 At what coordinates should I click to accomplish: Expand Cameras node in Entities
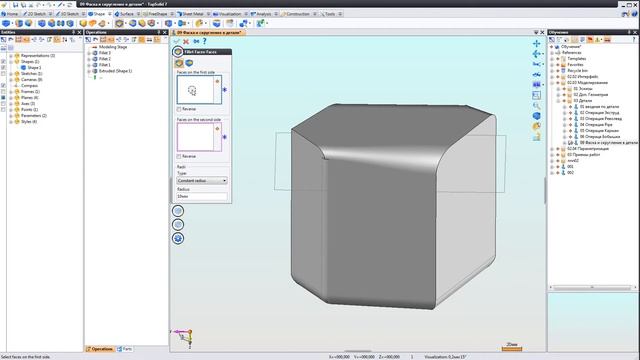click(11, 80)
